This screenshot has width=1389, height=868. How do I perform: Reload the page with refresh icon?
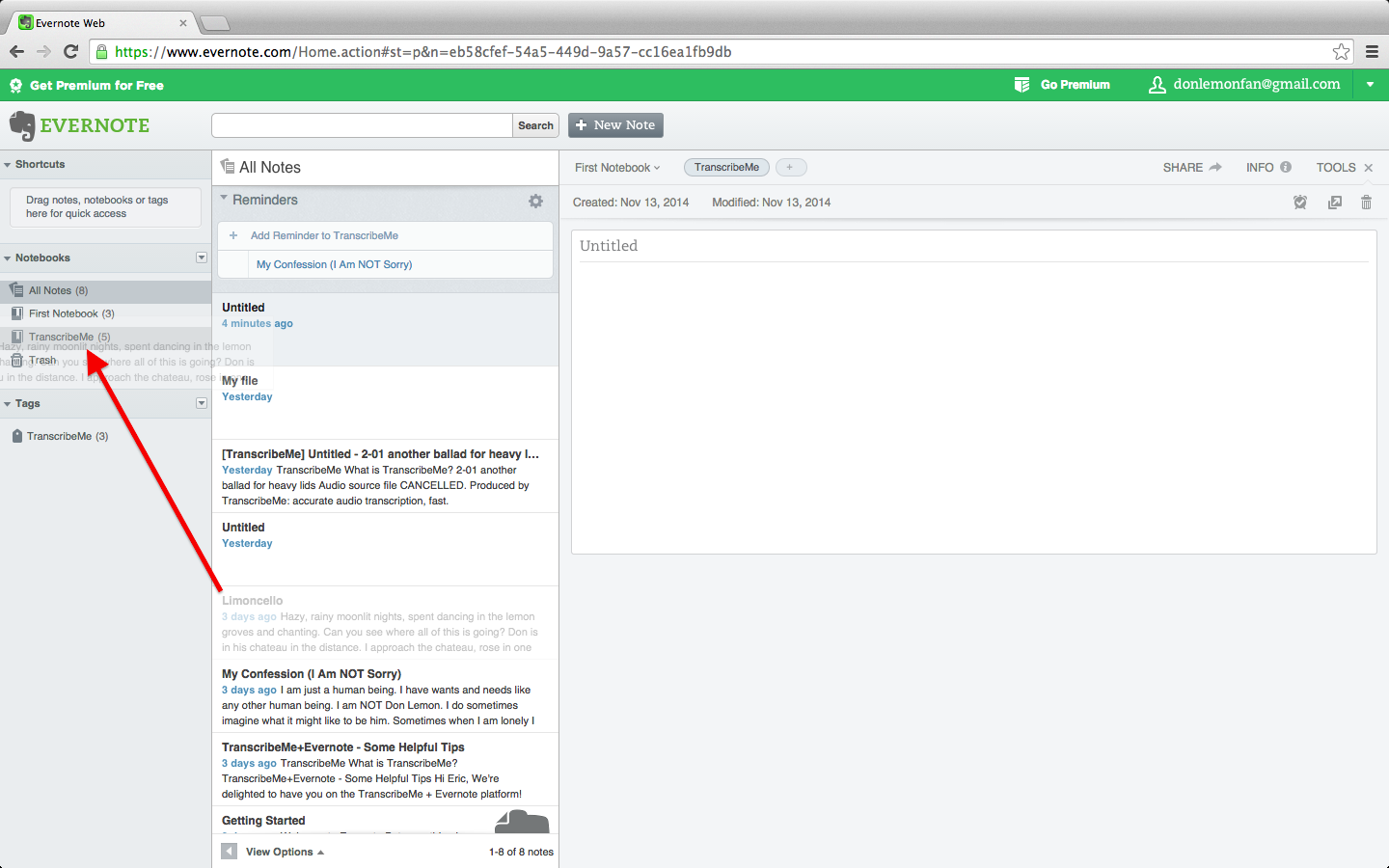click(x=70, y=52)
